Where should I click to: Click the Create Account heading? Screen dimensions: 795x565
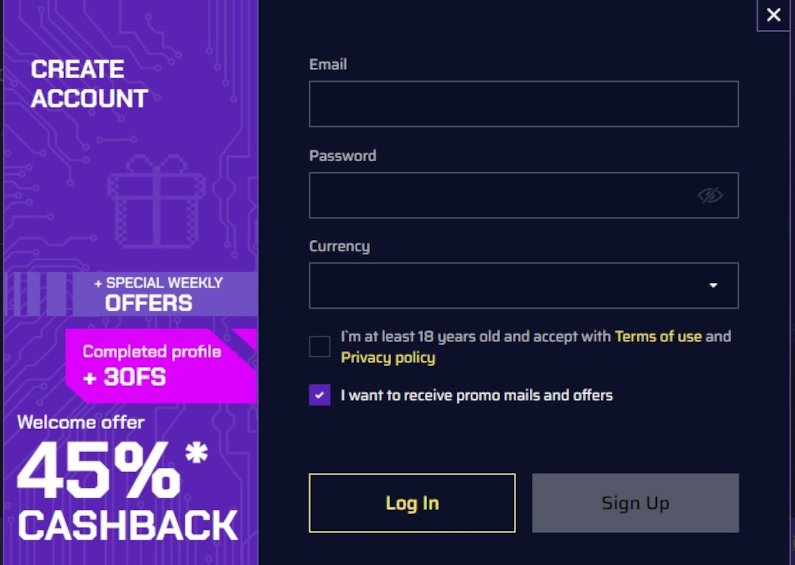point(90,84)
